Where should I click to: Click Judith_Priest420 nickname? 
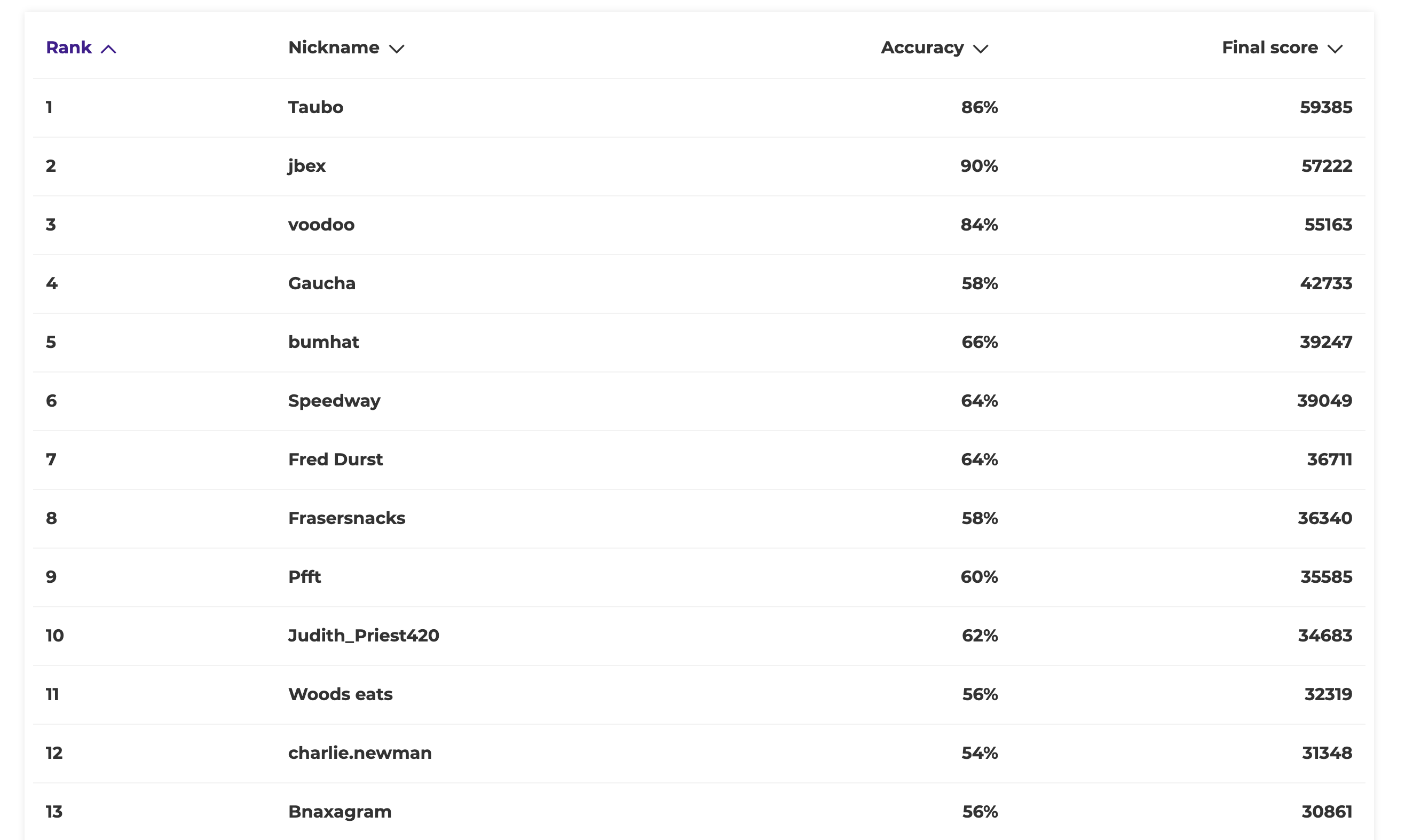pyautogui.click(x=364, y=636)
